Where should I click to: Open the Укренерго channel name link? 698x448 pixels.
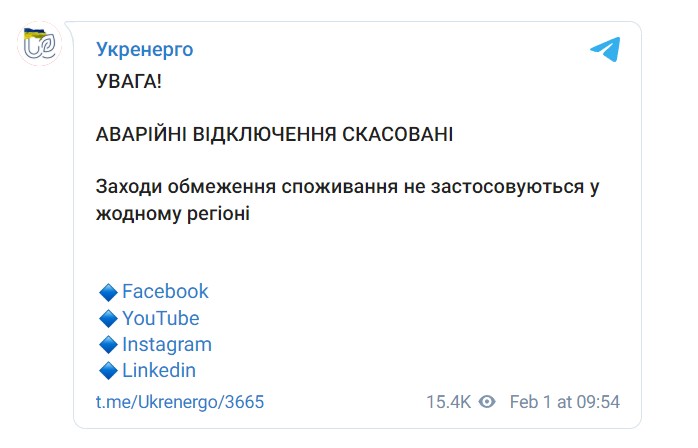coord(145,49)
